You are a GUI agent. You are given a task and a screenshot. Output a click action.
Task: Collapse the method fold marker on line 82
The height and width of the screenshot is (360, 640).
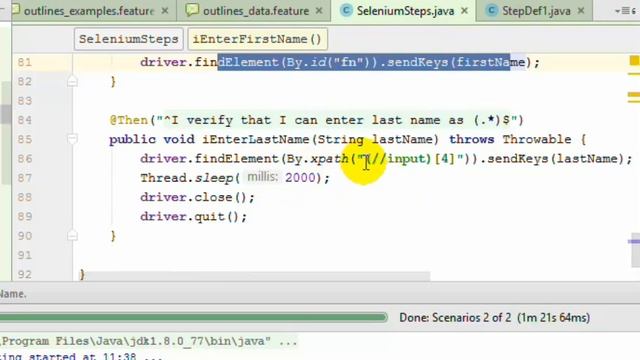click(x=72, y=82)
